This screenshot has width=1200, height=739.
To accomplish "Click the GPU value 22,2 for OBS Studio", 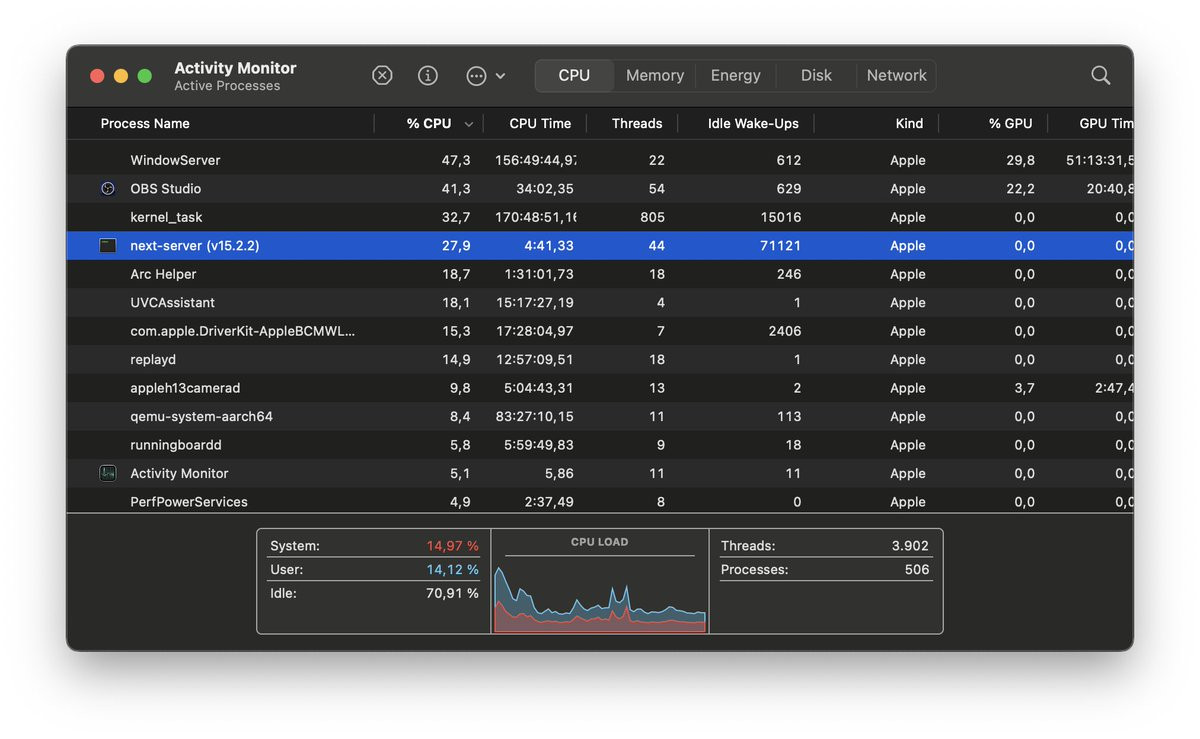I will coord(1020,188).
